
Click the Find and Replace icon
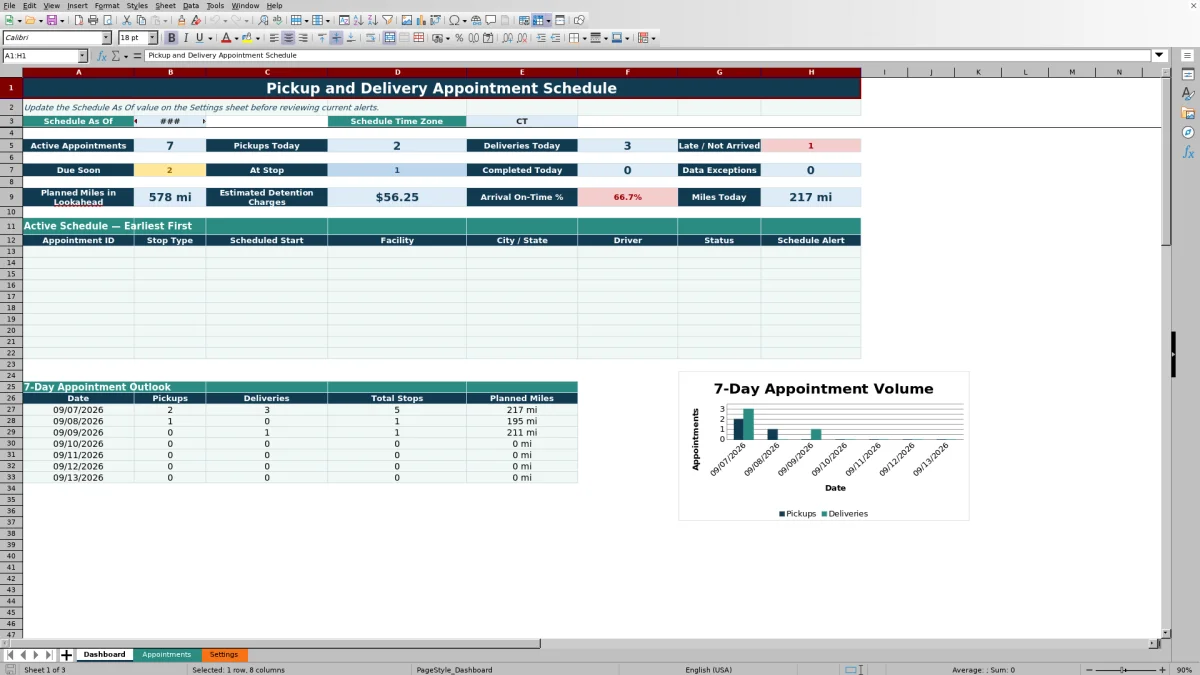coord(263,20)
